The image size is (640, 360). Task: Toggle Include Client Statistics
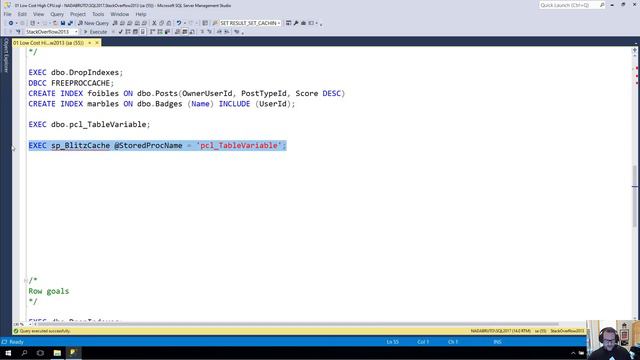[167, 32]
